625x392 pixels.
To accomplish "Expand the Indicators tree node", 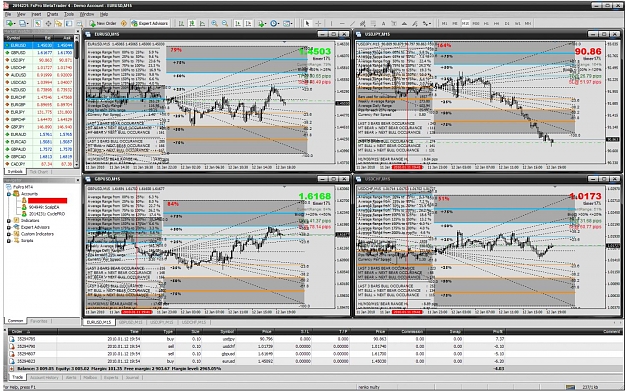I will pyautogui.click(x=9, y=221).
